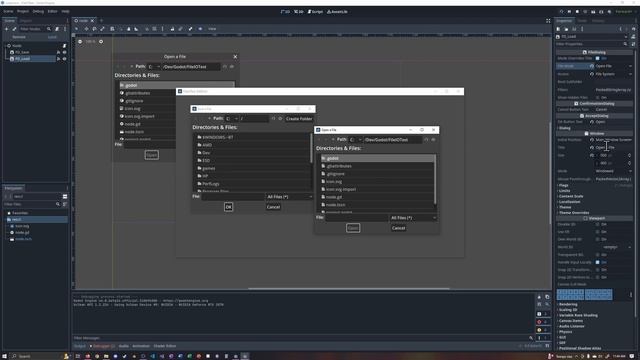Open the Project menu
Screen dimensions: 640x360
click(x=23, y=11)
